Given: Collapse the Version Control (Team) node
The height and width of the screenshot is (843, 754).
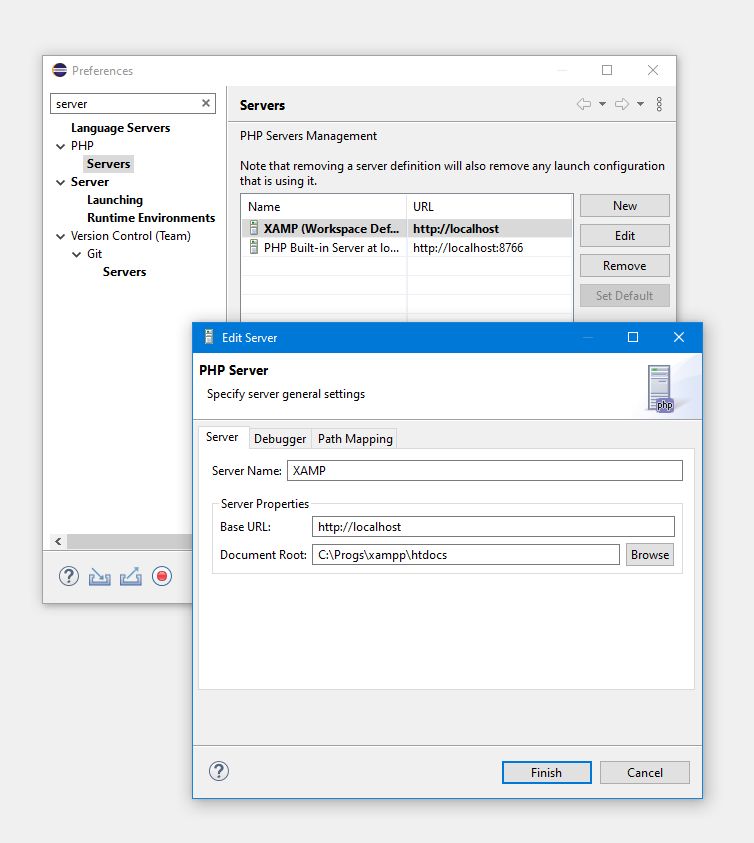Looking at the screenshot, I should tap(60, 236).
